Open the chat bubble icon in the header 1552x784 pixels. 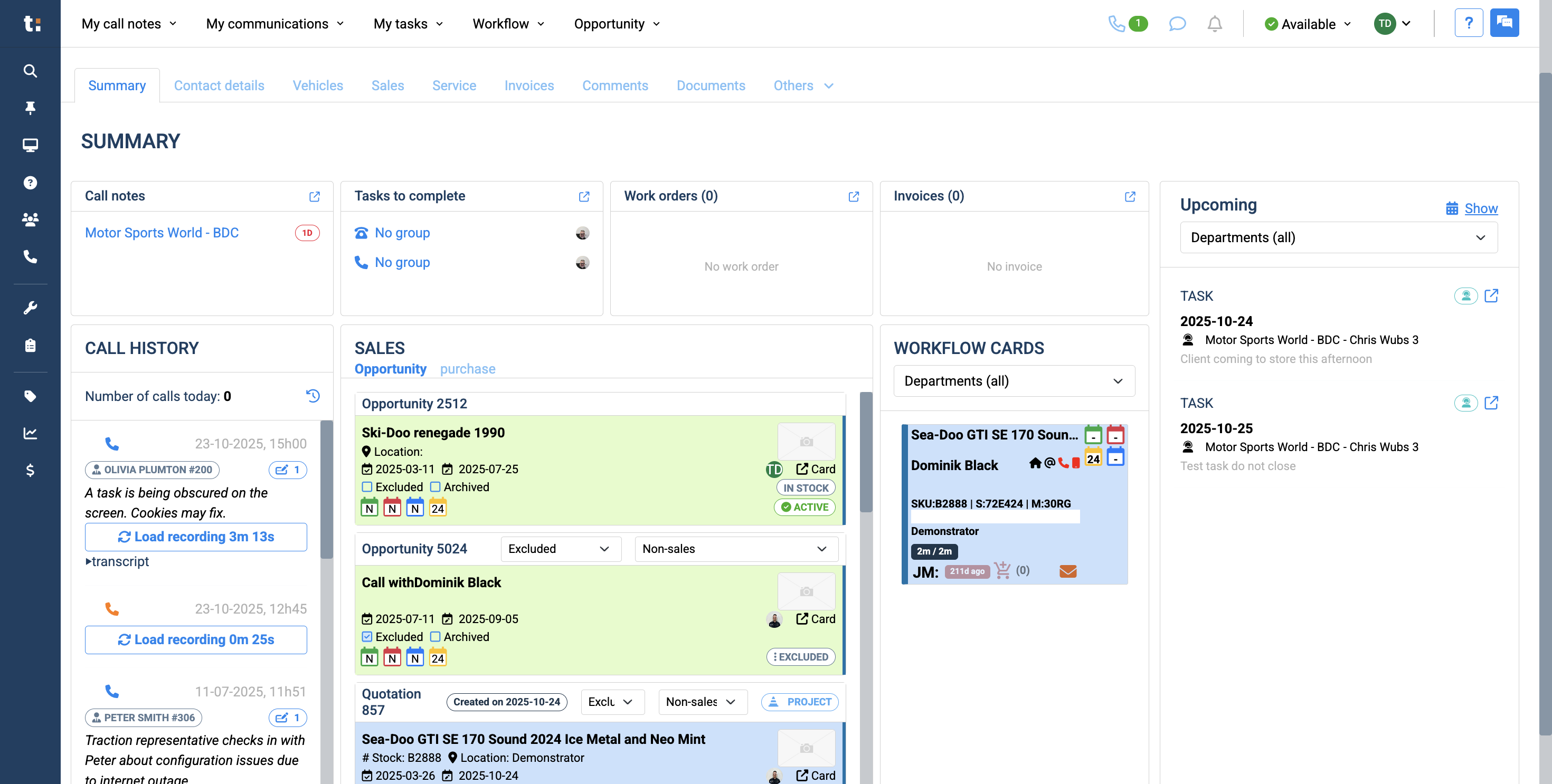pyautogui.click(x=1177, y=24)
